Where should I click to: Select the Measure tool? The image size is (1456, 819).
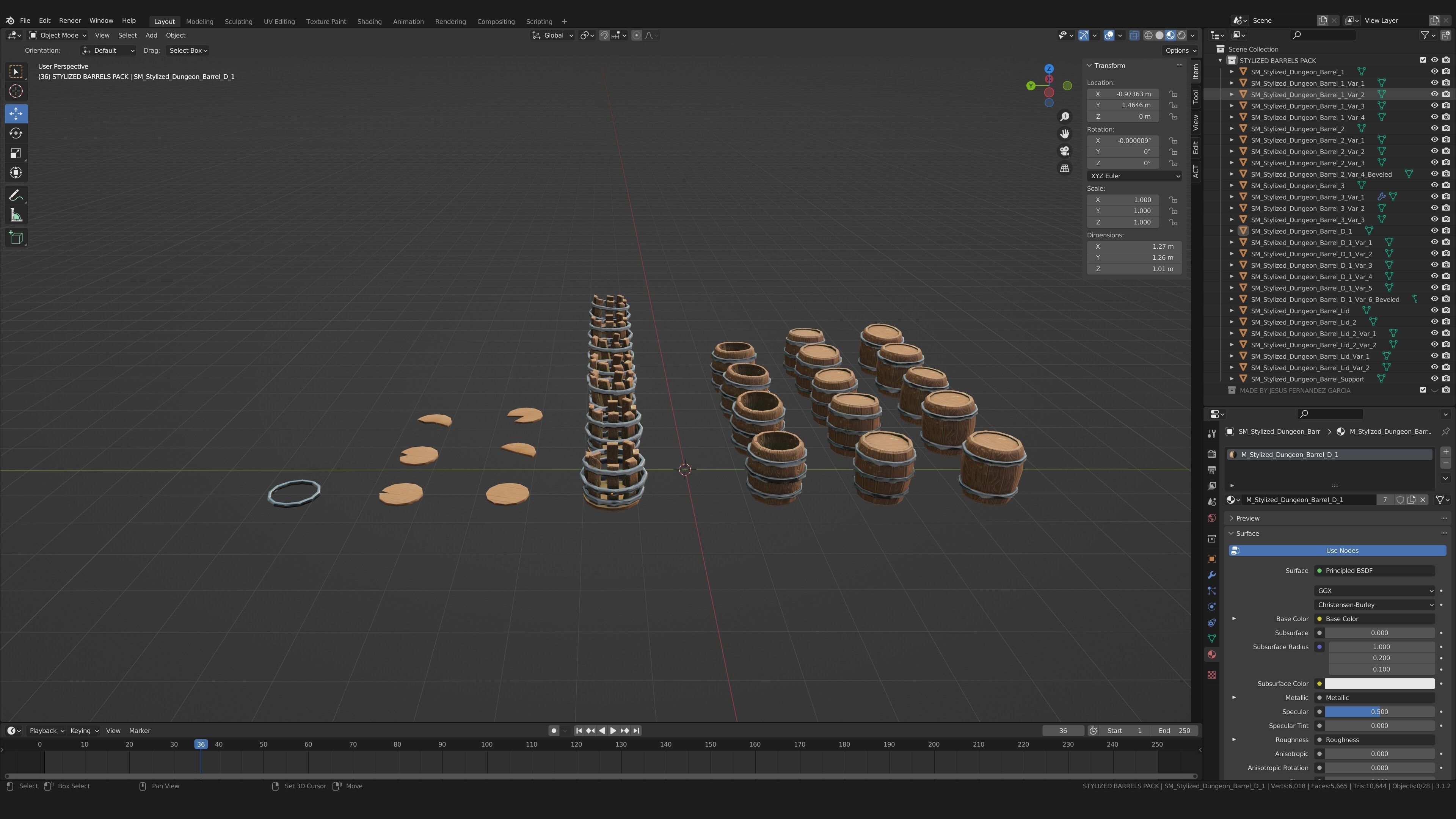pos(16,216)
